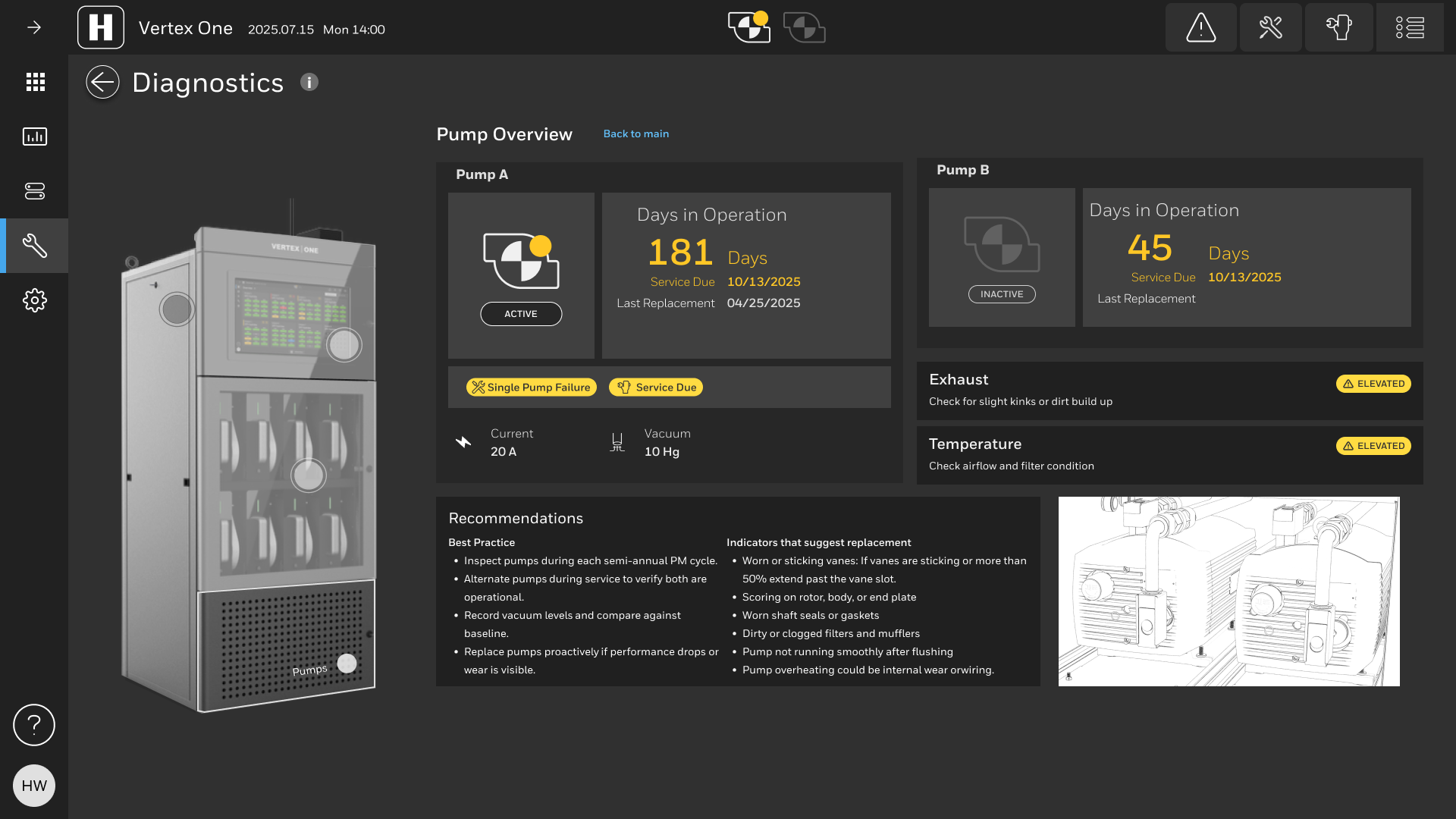1456x819 pixels.
Task: Select the Pumps hotspot on device image
Action: point(347,664)
